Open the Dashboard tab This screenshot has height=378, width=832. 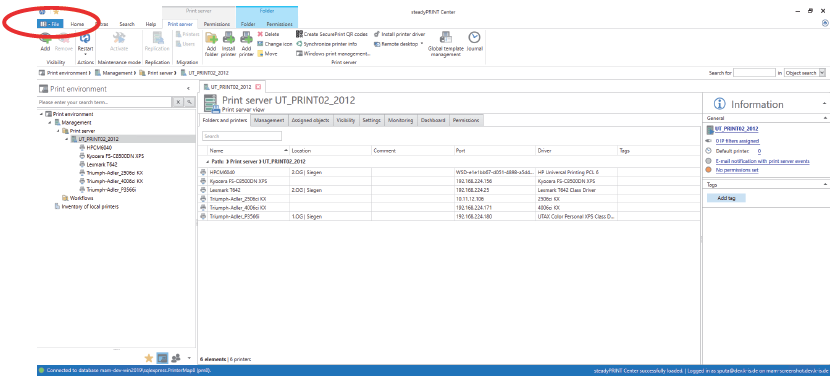click(433, 121)
